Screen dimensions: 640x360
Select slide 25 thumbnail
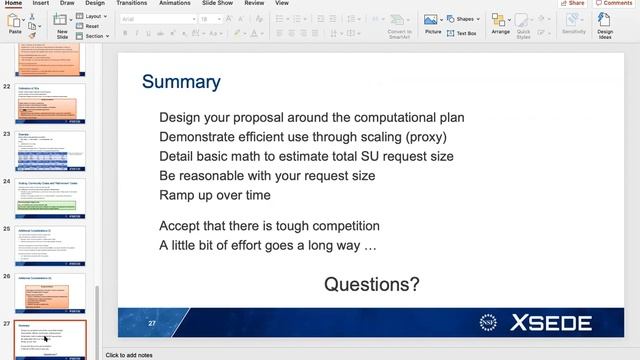tap(50, 246)
